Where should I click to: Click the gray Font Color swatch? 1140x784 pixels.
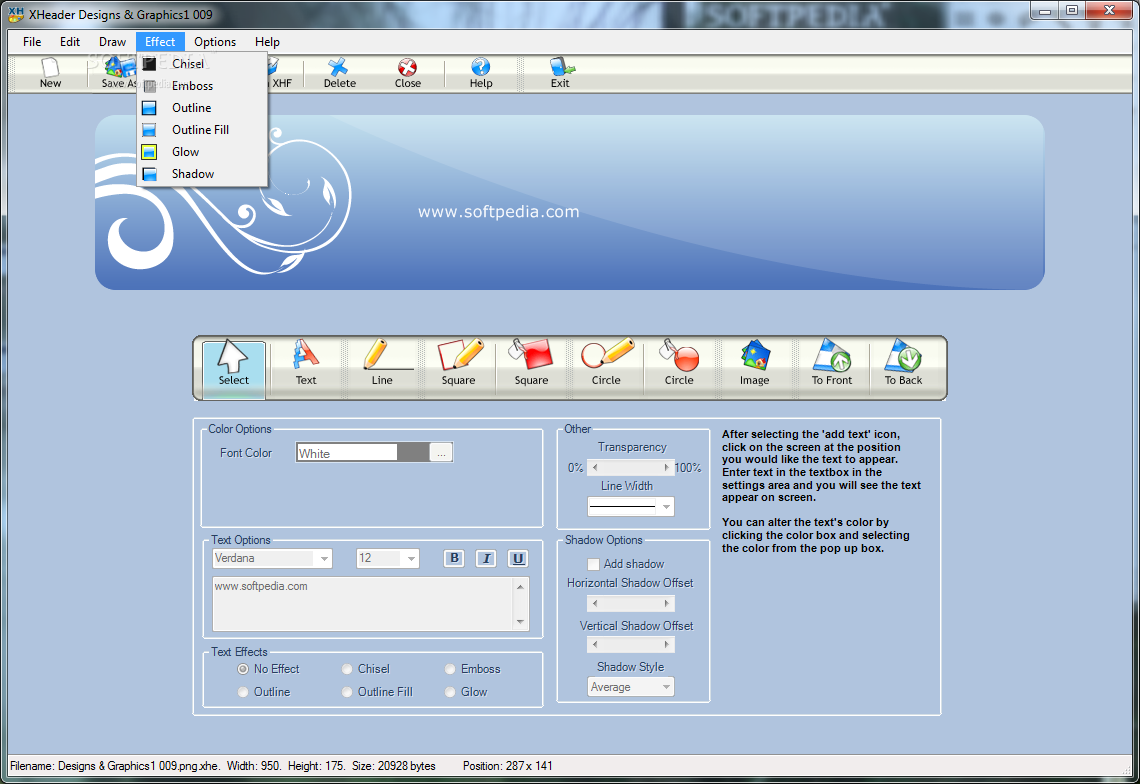pos(413,453)
